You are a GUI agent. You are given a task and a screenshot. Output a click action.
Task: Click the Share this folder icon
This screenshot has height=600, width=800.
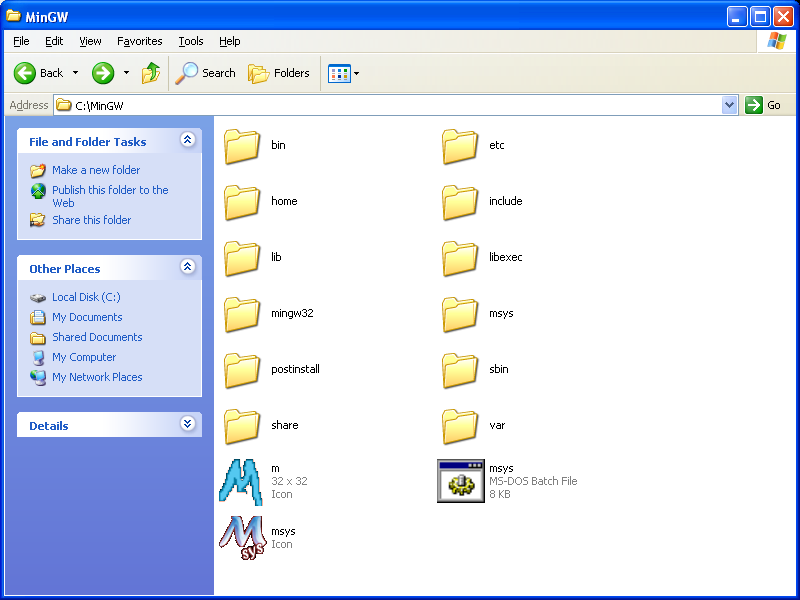coord(37,220)
